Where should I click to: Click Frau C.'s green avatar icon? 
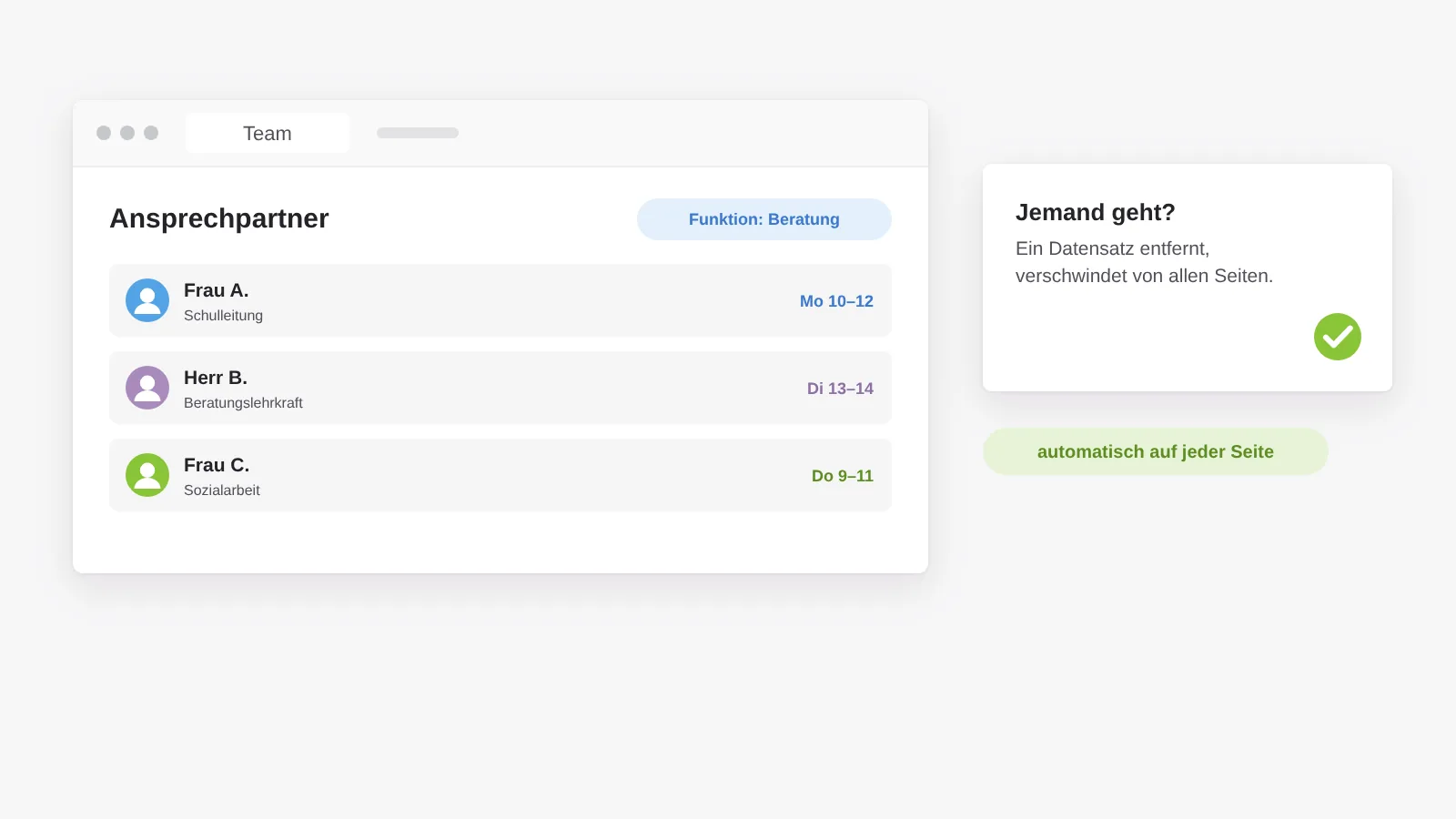[147, 475]
